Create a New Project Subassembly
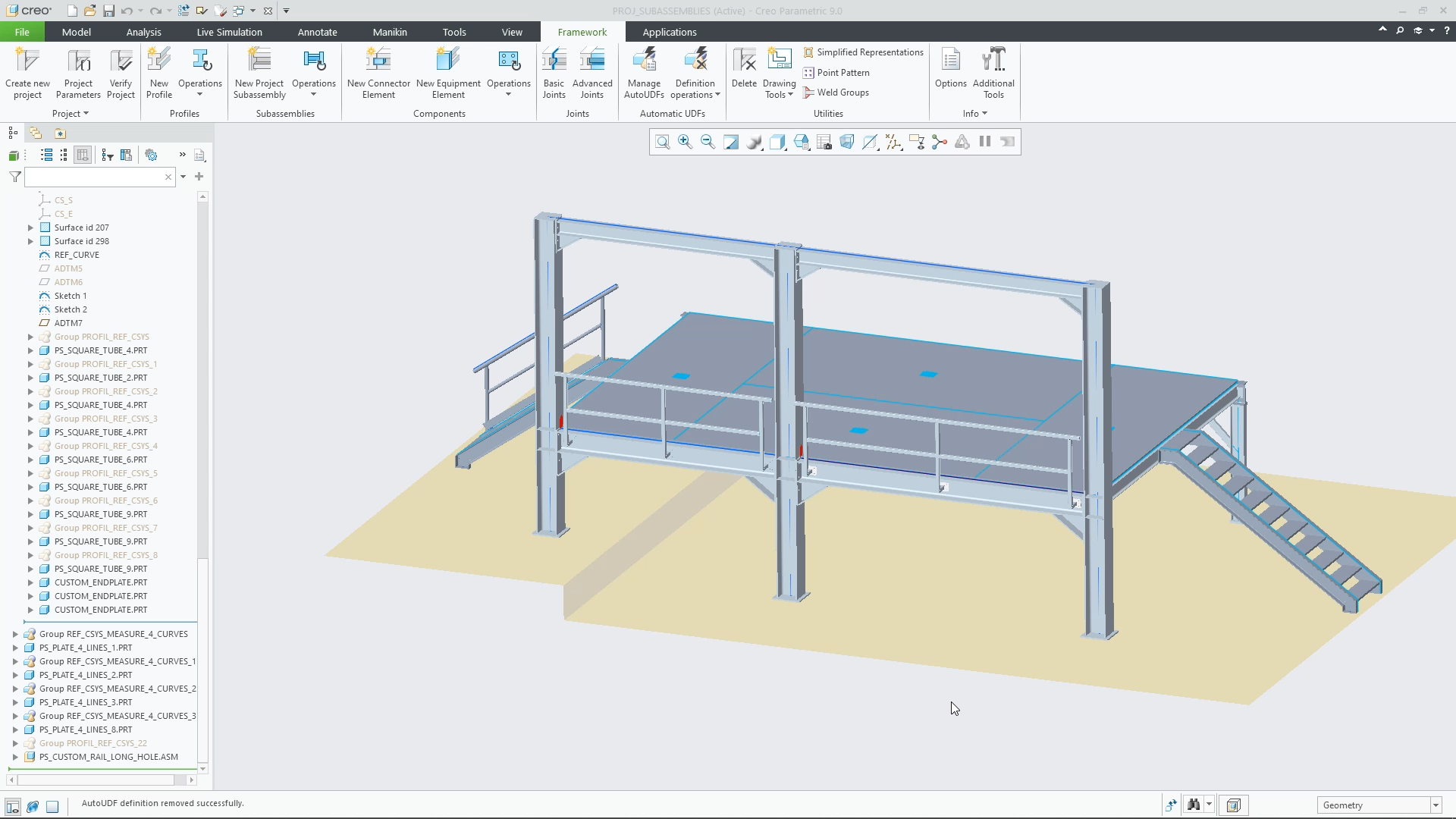 (x=259, y=73)
